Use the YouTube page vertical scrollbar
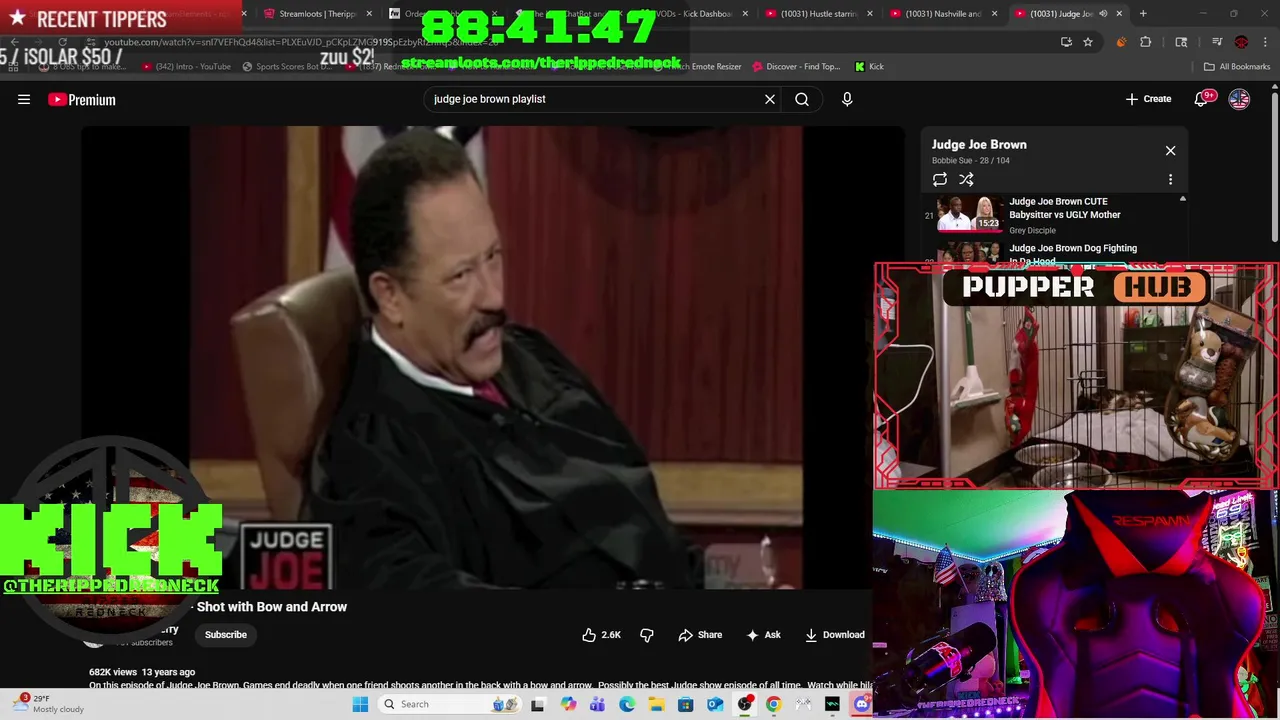The height and width of the screenshot is (720, 1280). (x=1275, y=165)
